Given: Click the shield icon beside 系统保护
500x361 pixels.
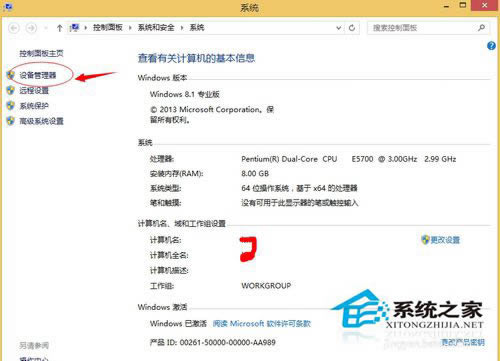Looking at the screenshot, I should tap(11, 106).
